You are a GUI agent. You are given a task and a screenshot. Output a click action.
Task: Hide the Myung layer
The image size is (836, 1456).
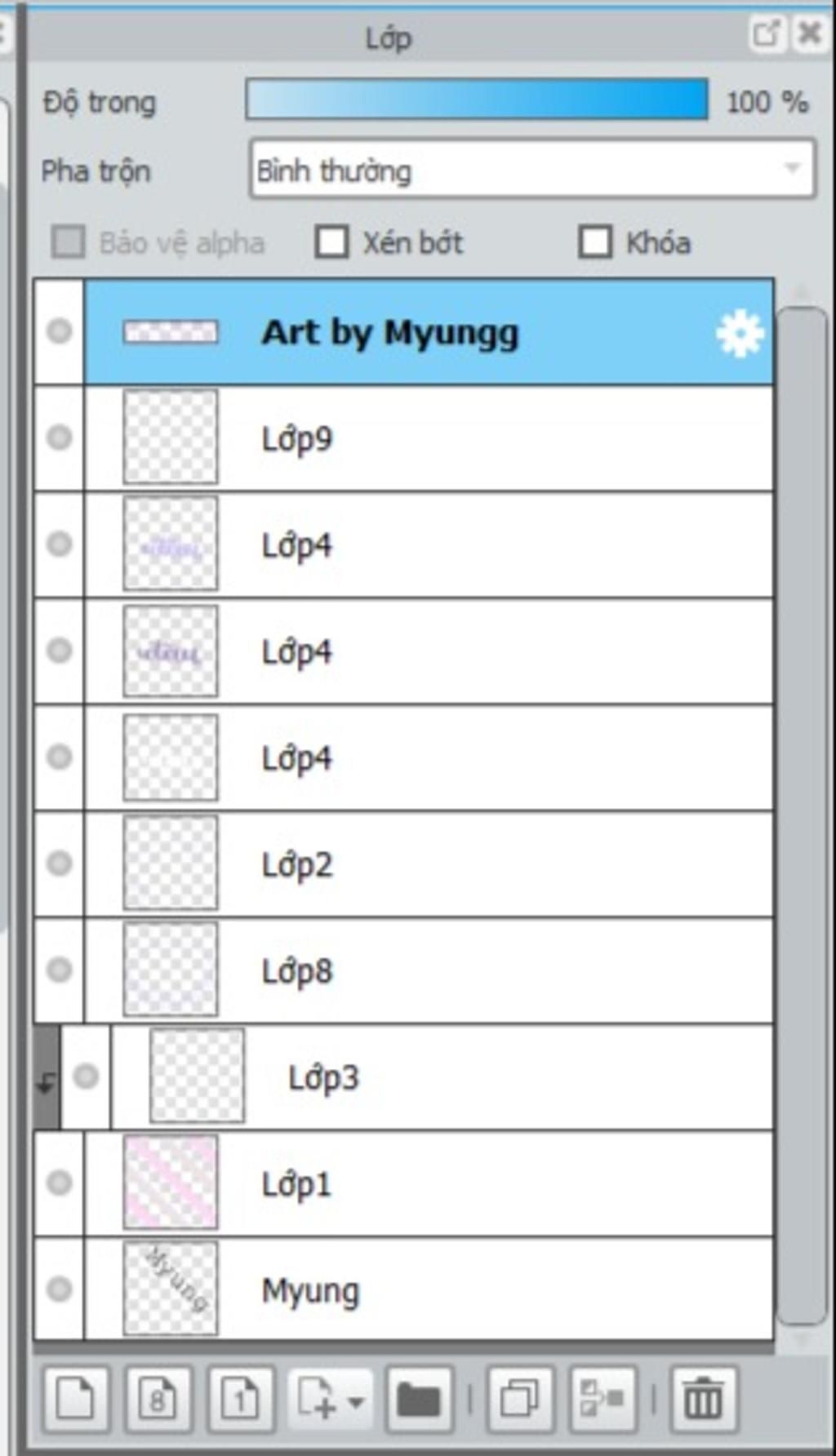59,1289
